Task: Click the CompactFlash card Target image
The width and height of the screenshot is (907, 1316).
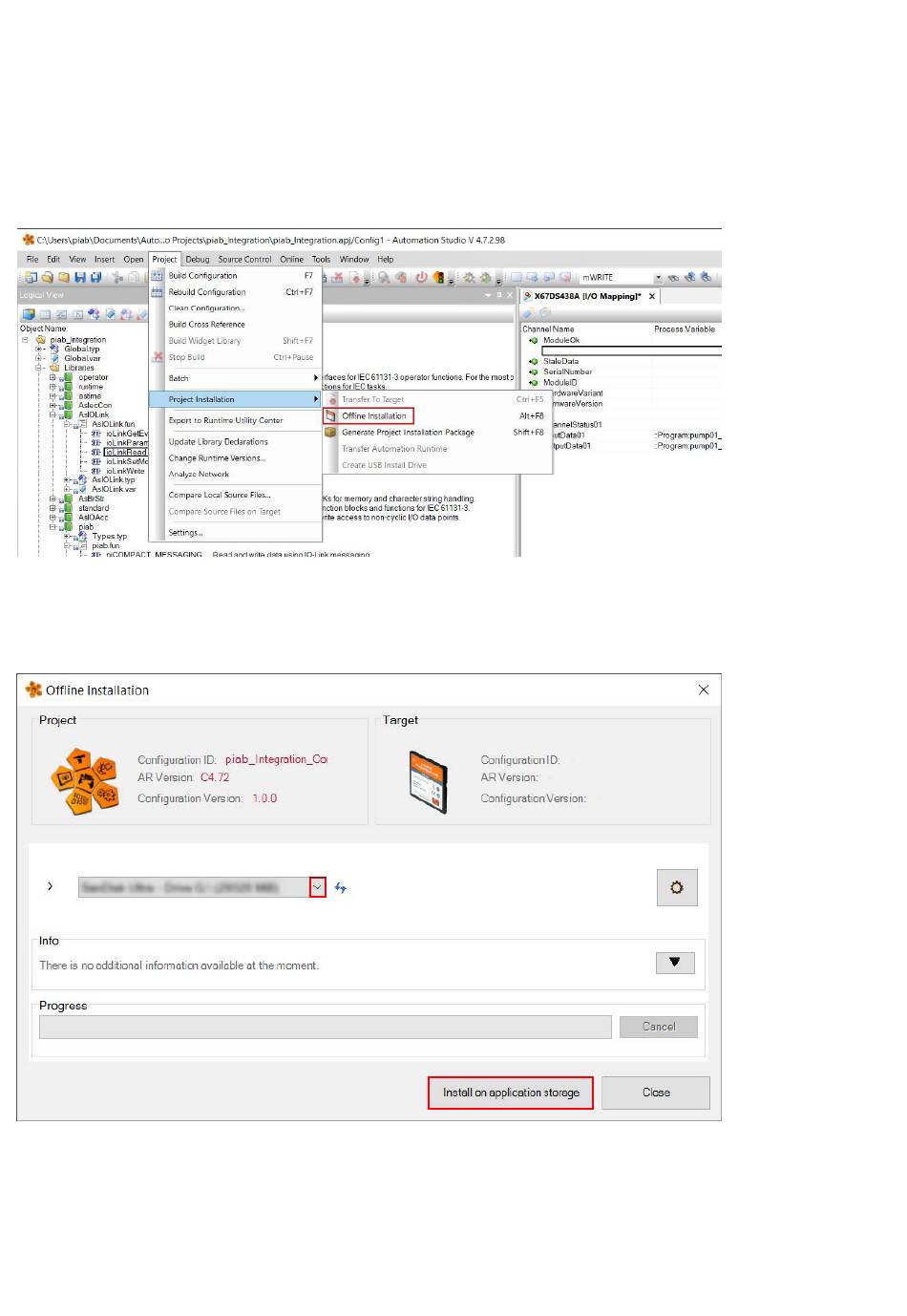Action: 428,782
